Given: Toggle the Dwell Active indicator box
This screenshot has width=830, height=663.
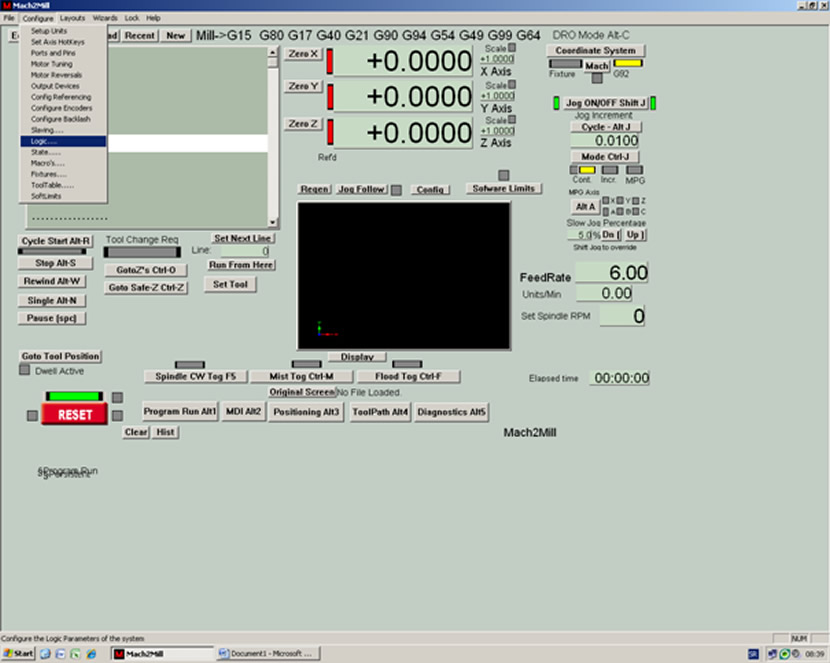Looking at the screenshot, I should pyautogui.click(x=25, y=370).
